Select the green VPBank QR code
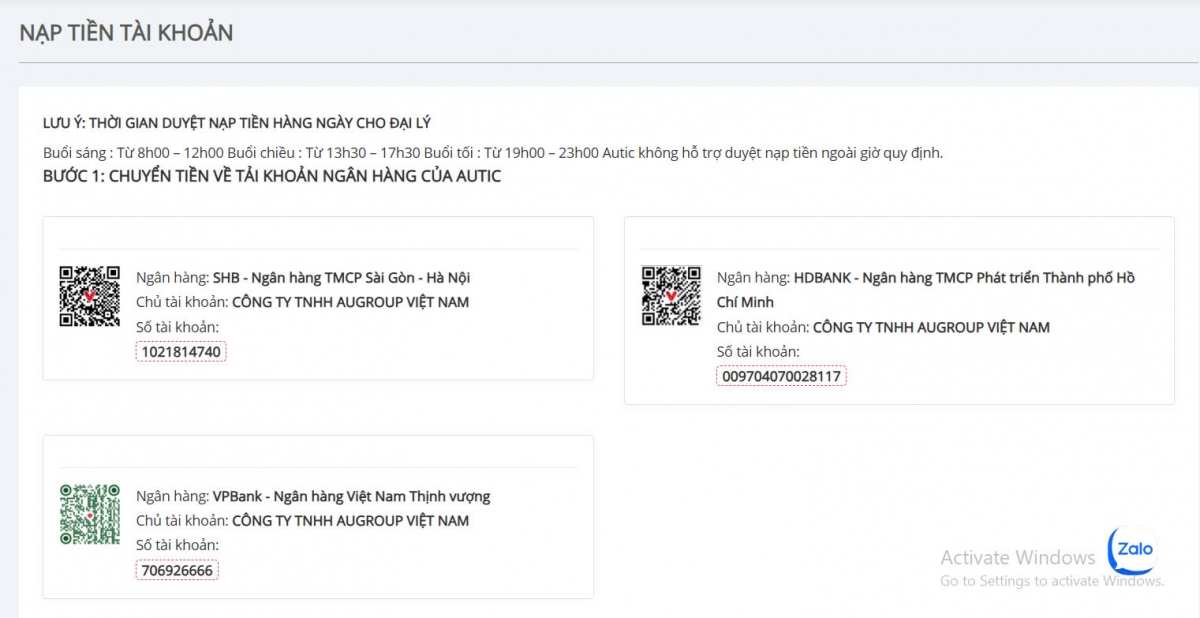Viewport: 1200px width, 618px height. pyautogui.click(x=89, y=514)
